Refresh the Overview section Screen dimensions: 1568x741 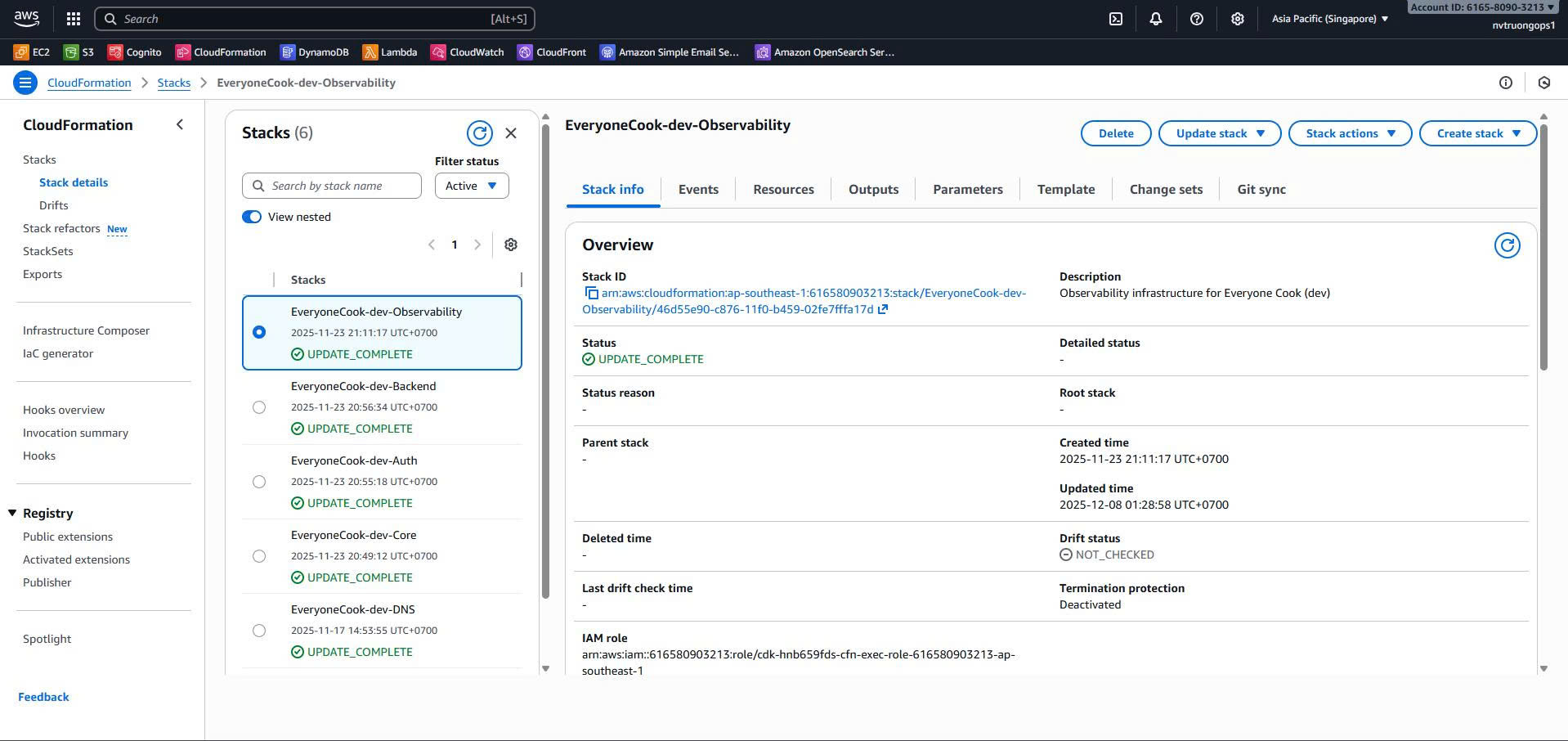tap(1507, 245)
